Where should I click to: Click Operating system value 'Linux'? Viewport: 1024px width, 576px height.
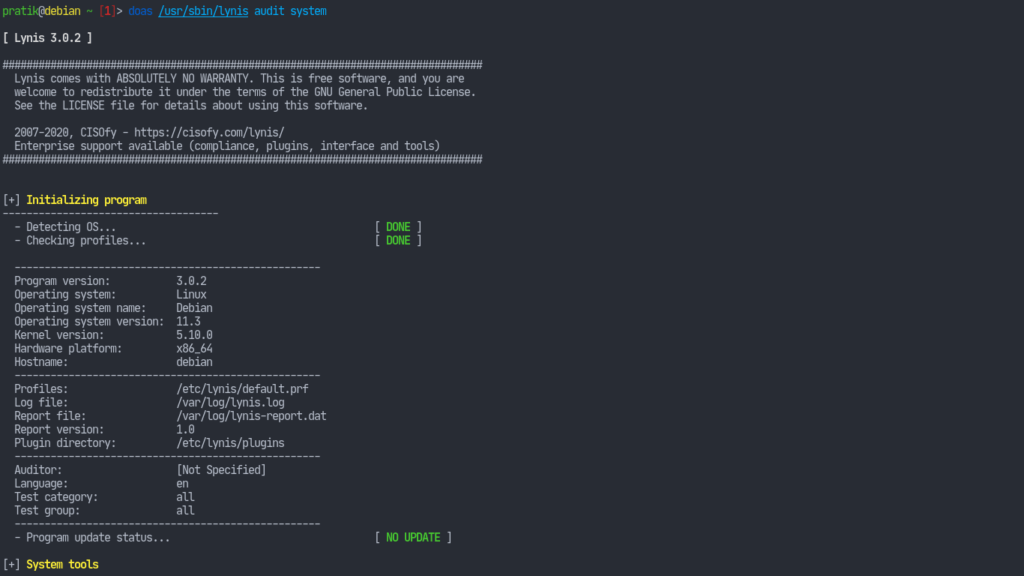191,295
